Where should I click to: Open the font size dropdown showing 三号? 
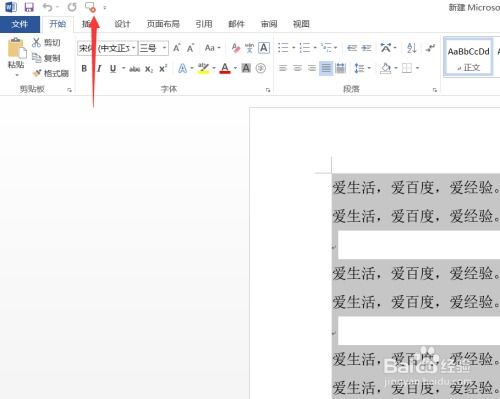coord(164,48)
